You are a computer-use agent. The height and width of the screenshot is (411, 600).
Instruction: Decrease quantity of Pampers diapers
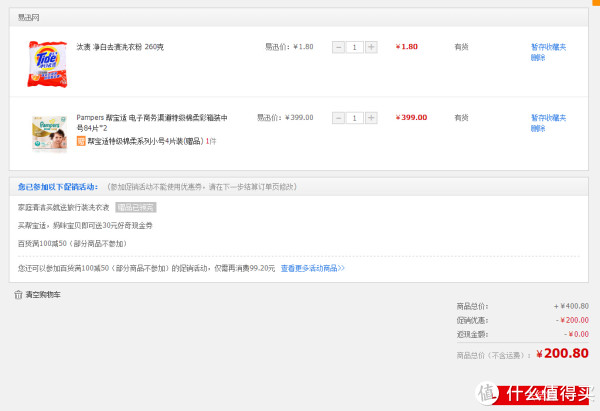click(x=338, y=118)
